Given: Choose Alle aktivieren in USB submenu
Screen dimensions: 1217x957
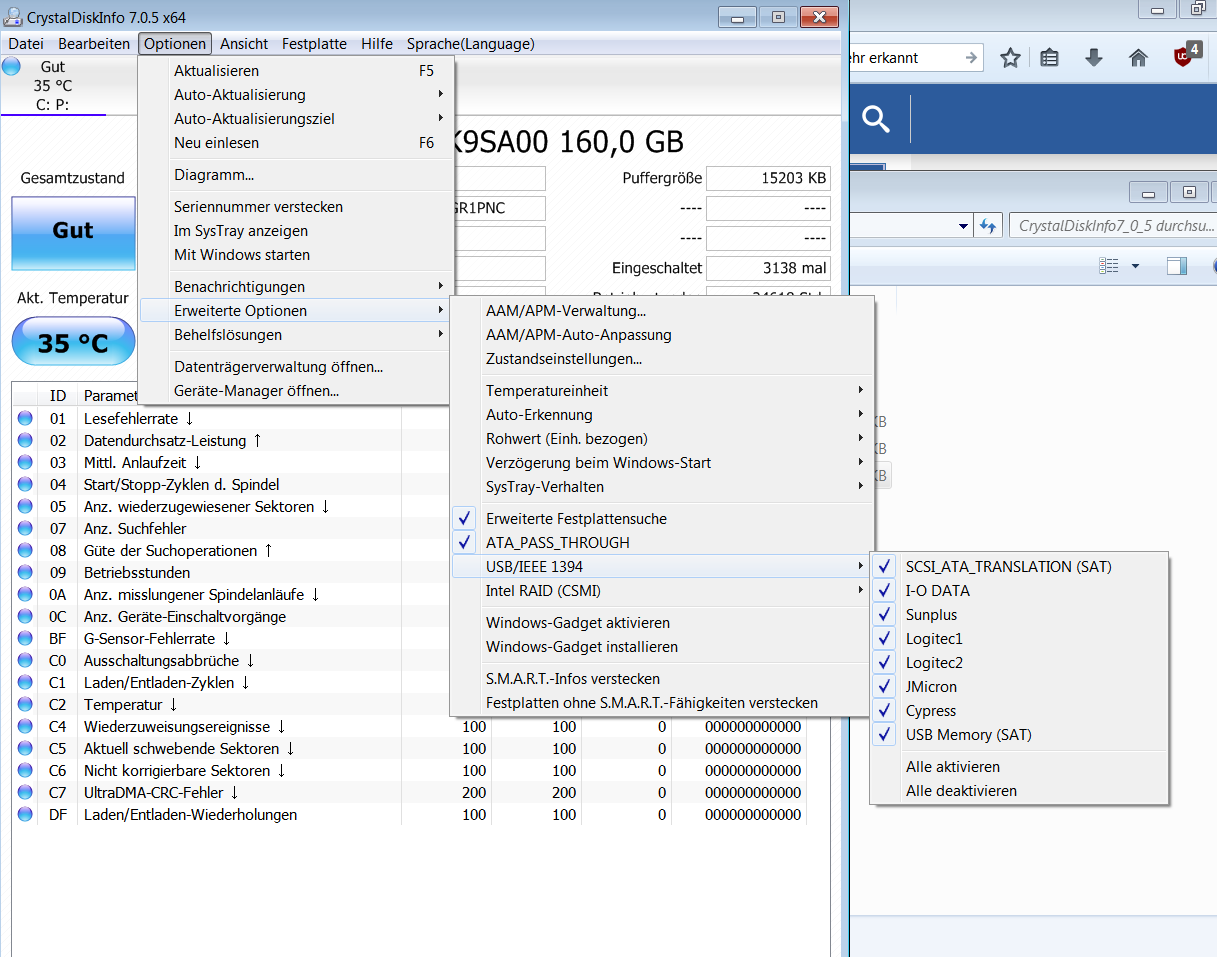Looking at the screenshot, I should tap(1019, 766).
